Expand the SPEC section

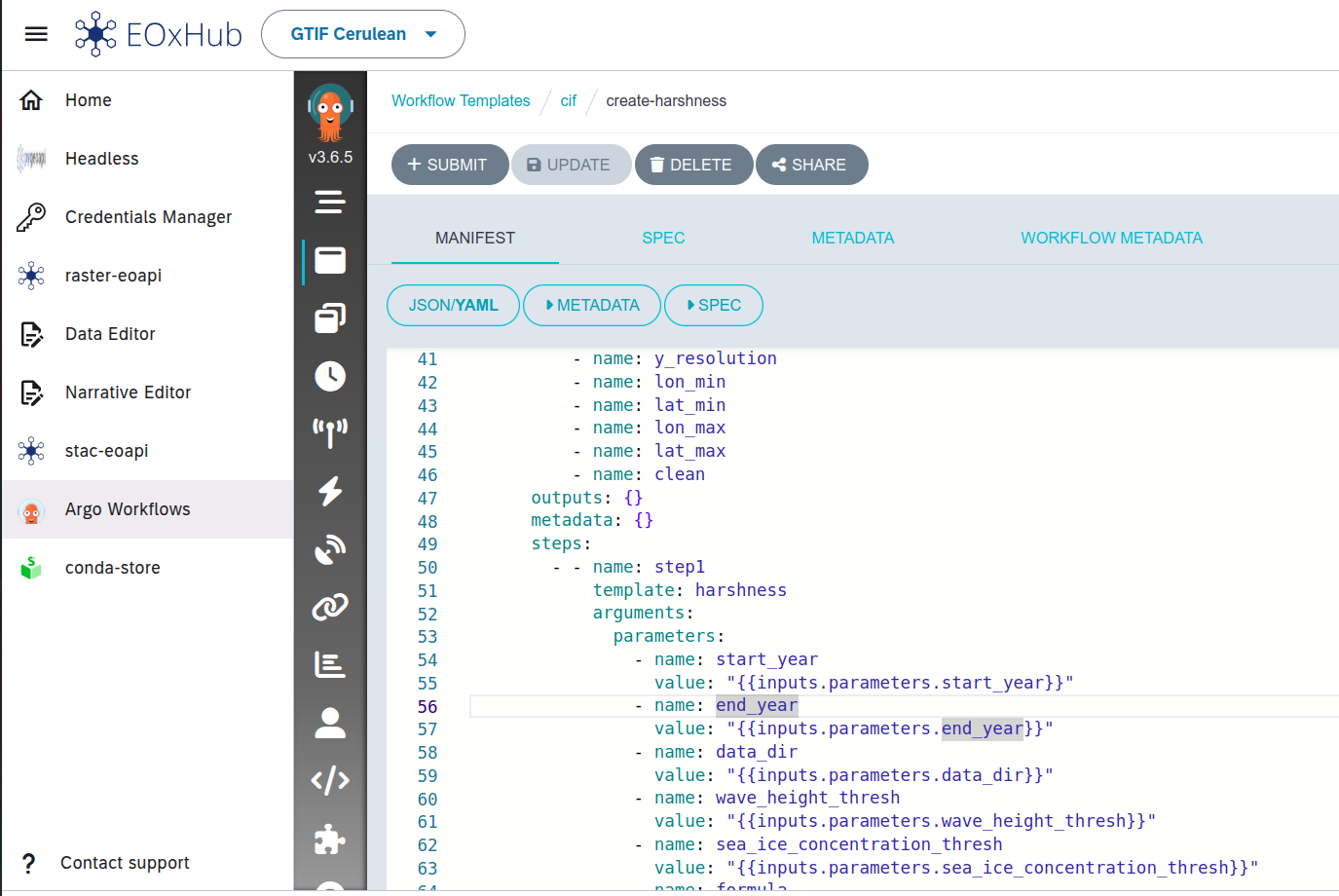[714, 305]
